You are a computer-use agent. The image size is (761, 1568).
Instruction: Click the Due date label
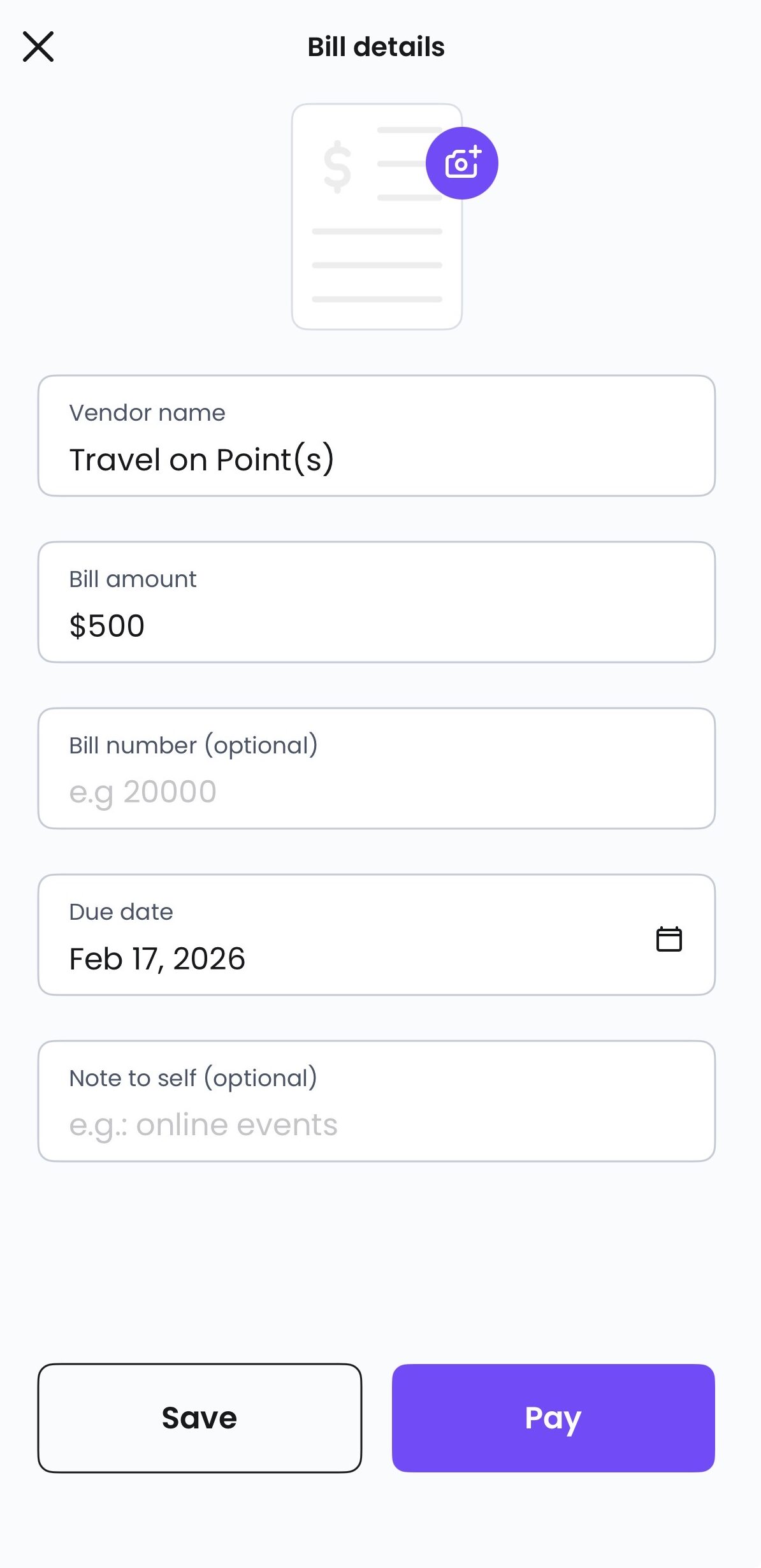[121, 912]
